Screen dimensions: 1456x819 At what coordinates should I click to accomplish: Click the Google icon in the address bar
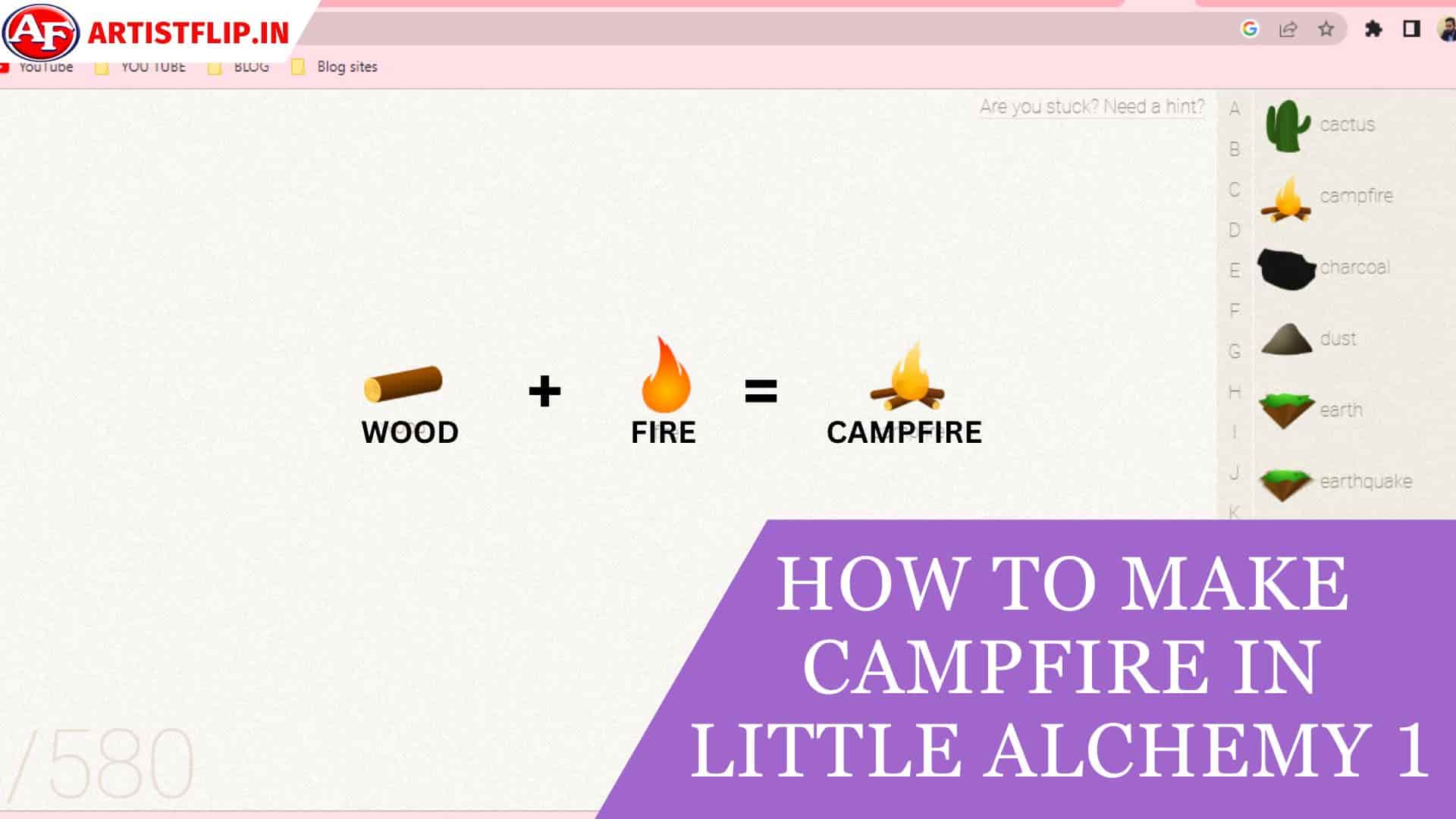[x=1250, y=29]
